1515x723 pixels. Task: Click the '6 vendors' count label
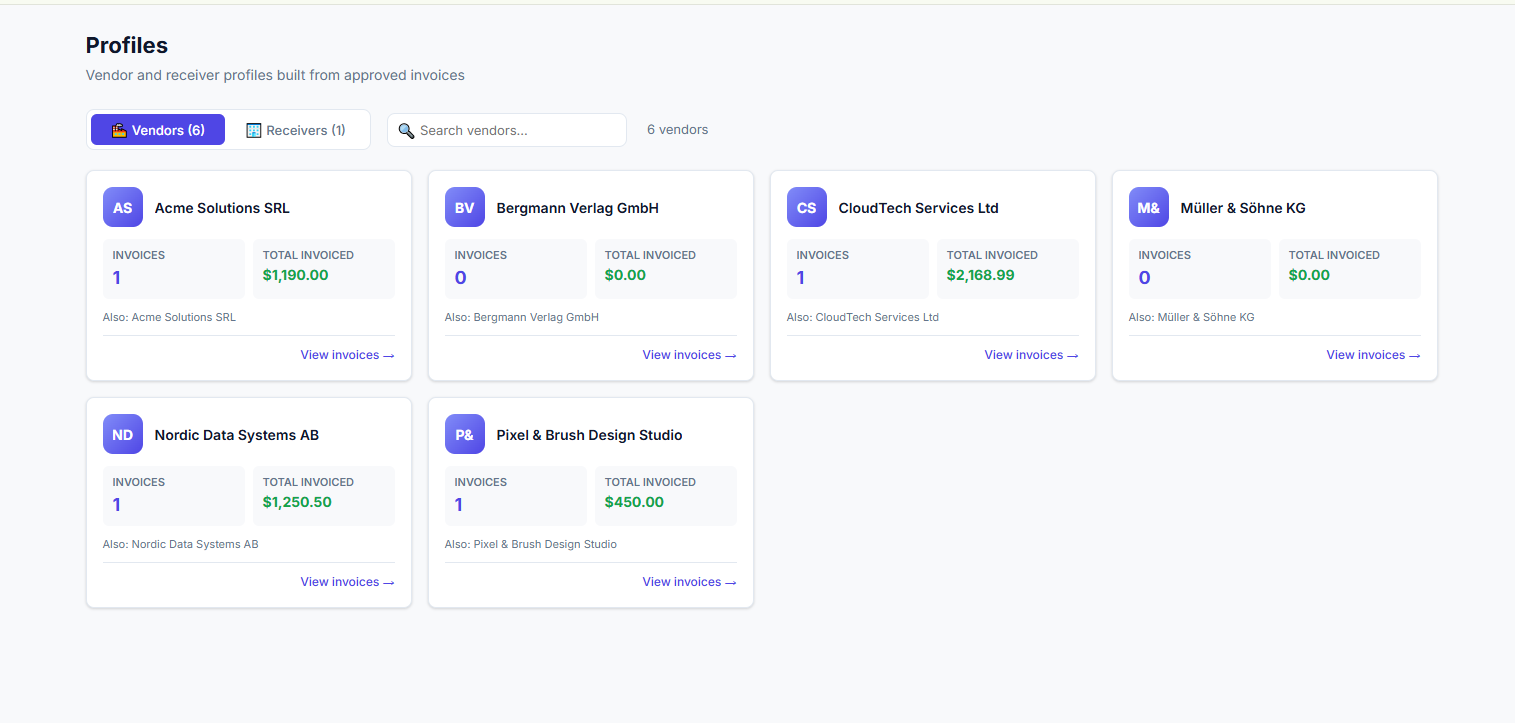(677, 130)
